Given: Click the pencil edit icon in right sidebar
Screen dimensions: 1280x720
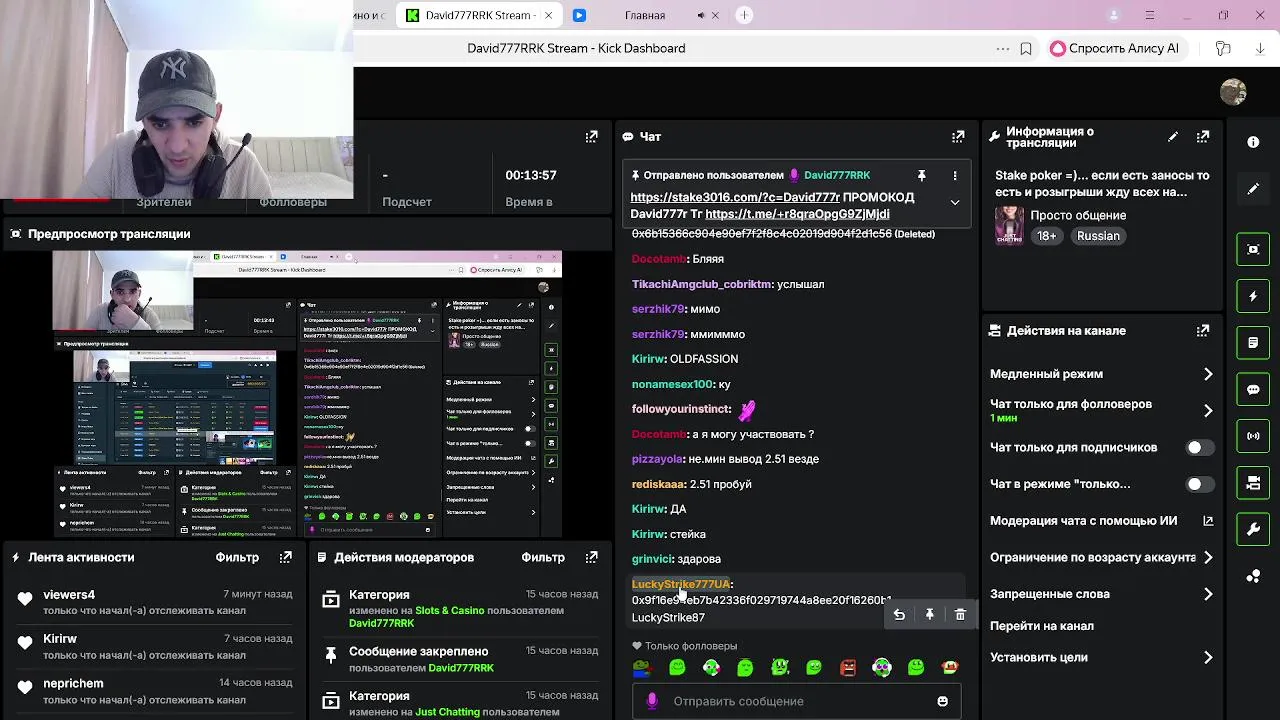Looking at the screenshot, I should coord(1253,189).
